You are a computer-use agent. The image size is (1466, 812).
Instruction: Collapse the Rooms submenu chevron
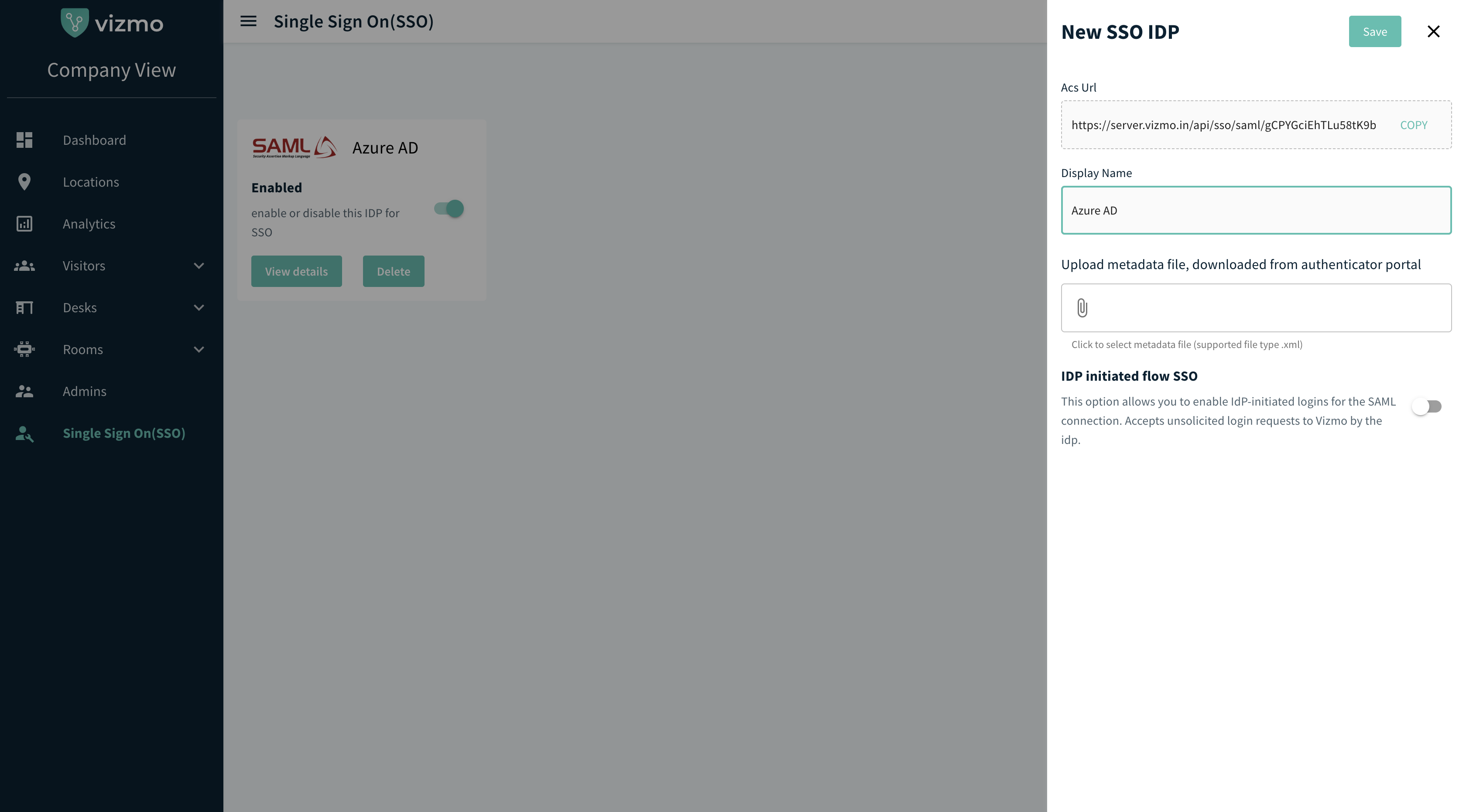coord(199,349)
